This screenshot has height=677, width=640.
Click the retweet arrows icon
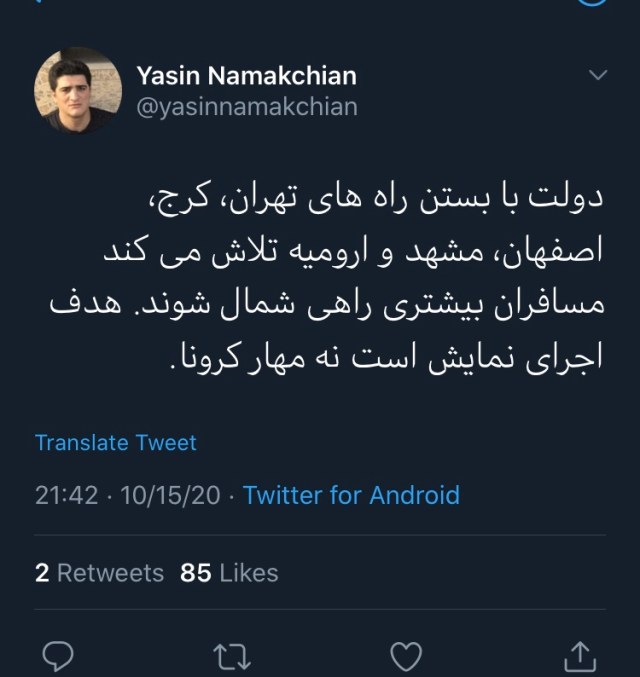coord(232,656)
